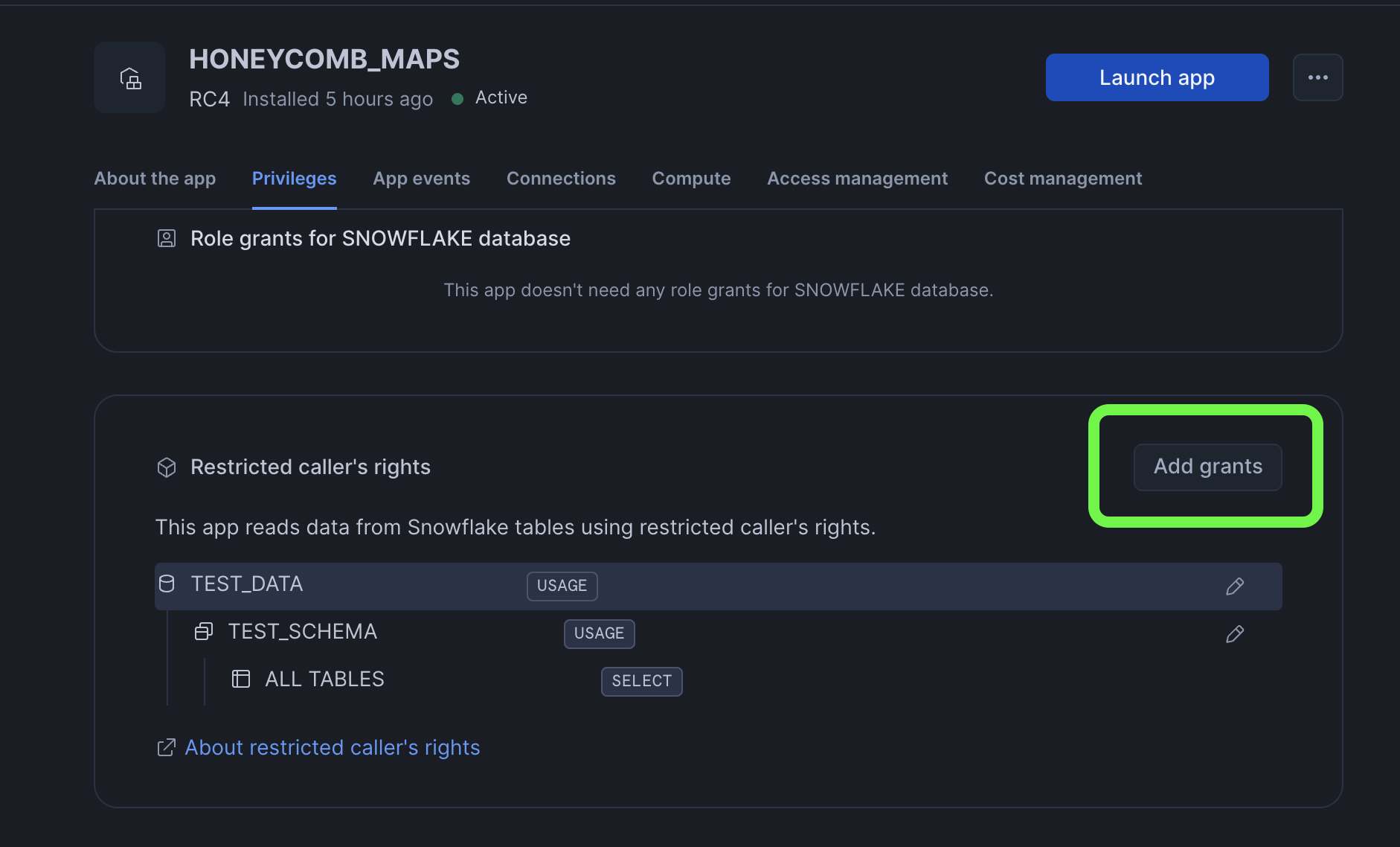This screenshot has width=1400, height=847.
Task: Open the overflow menu next to Launch app
Action: 1318,77
